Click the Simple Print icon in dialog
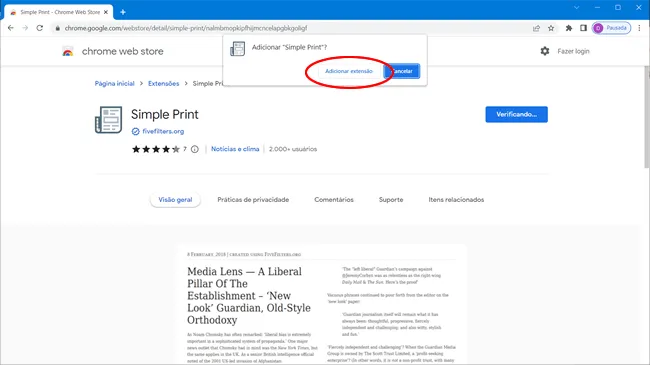 click(238, 49)
